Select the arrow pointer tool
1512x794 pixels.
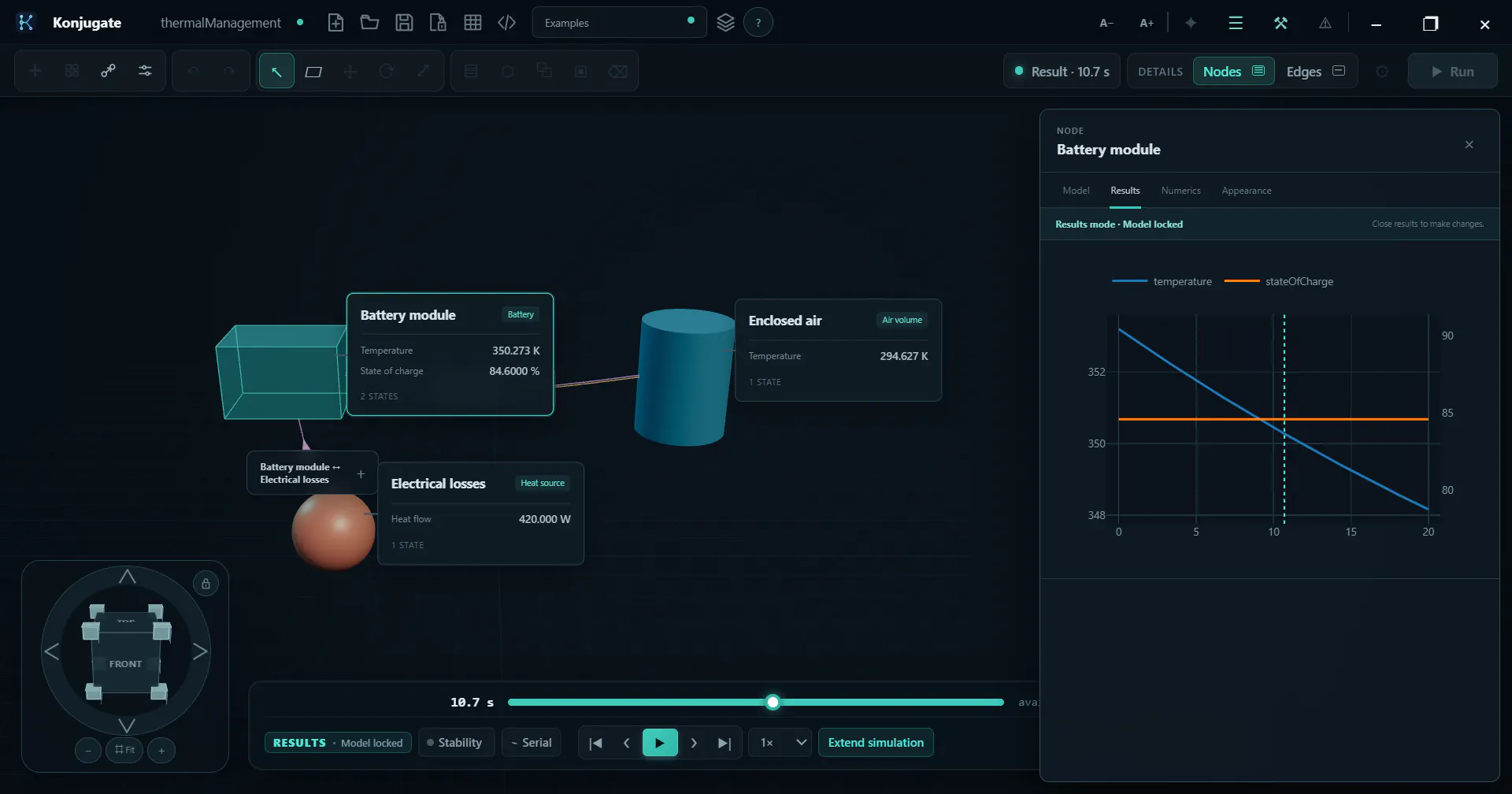(276, 72)
